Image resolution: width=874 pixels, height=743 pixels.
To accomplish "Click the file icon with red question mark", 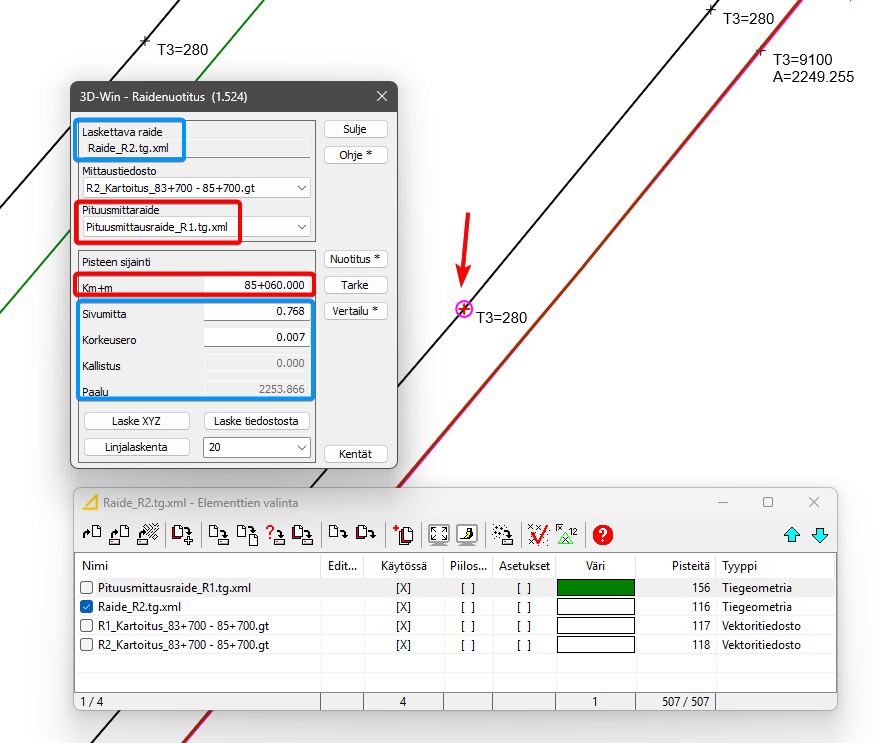I will pos(275,534).
